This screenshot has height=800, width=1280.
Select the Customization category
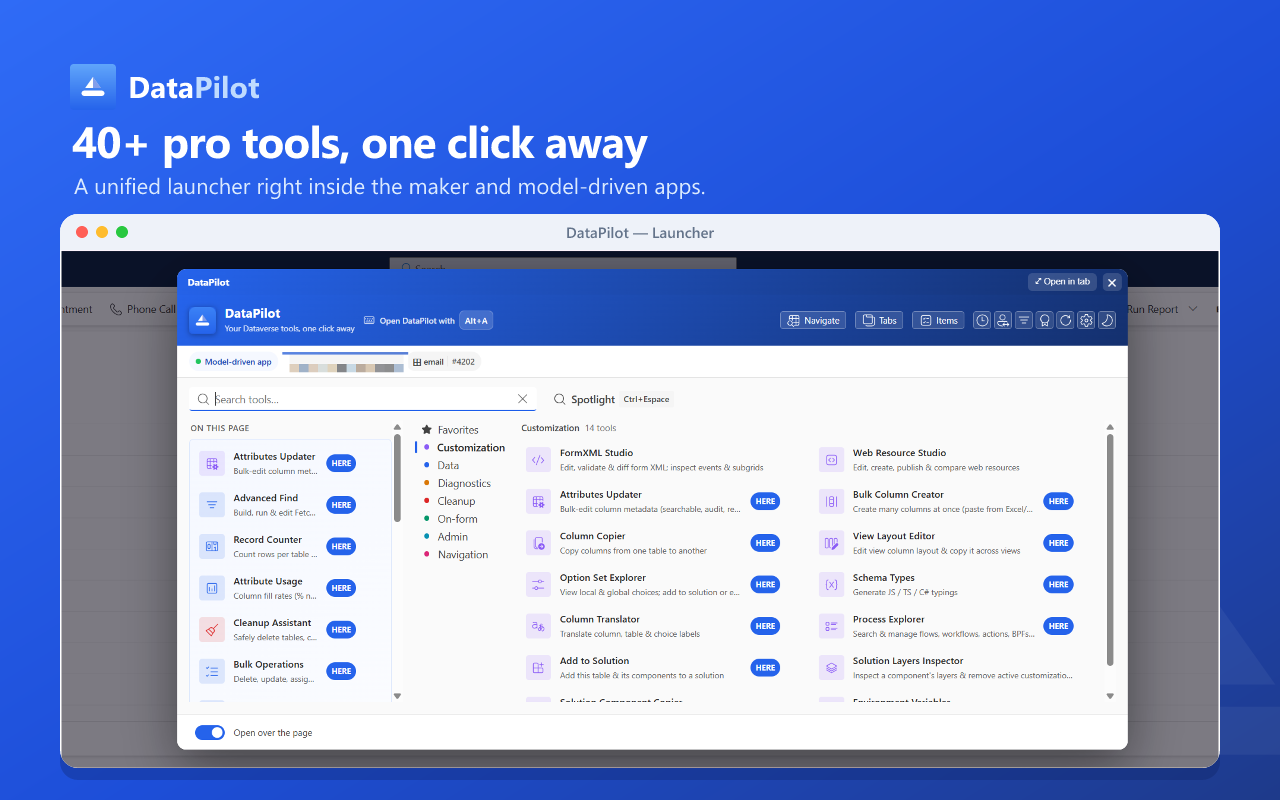tap(465, 448)
